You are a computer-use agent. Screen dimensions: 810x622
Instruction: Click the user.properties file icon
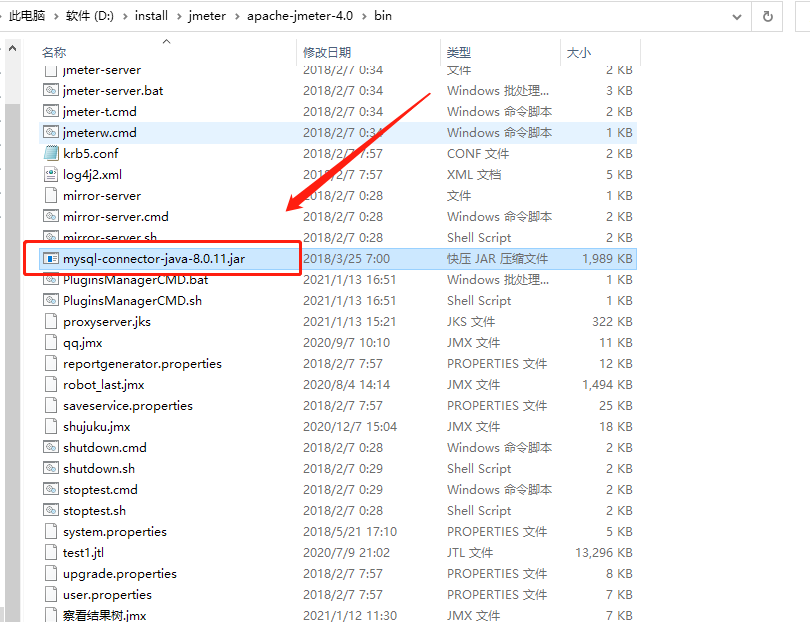point(51,595)
